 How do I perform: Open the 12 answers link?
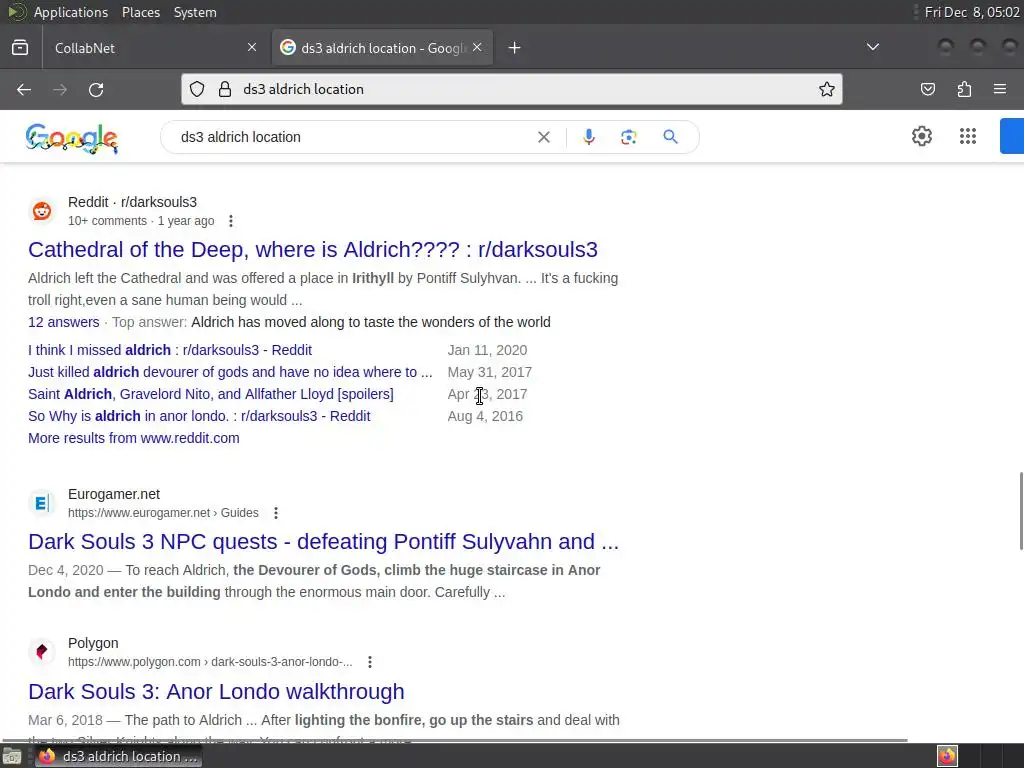pyautogui.click(x=63, y=322)
